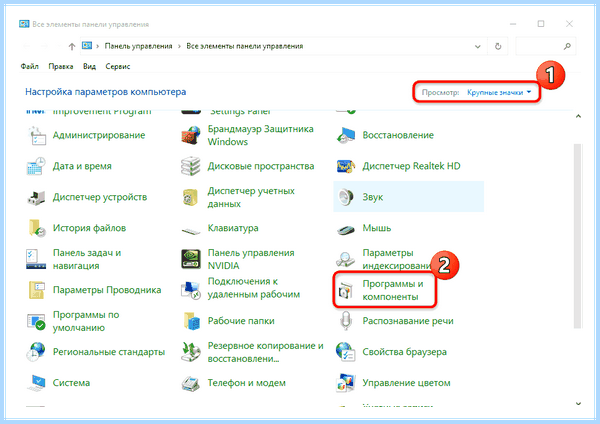
Task: Open the Вид menu
Action: click(x=89, y=67)
